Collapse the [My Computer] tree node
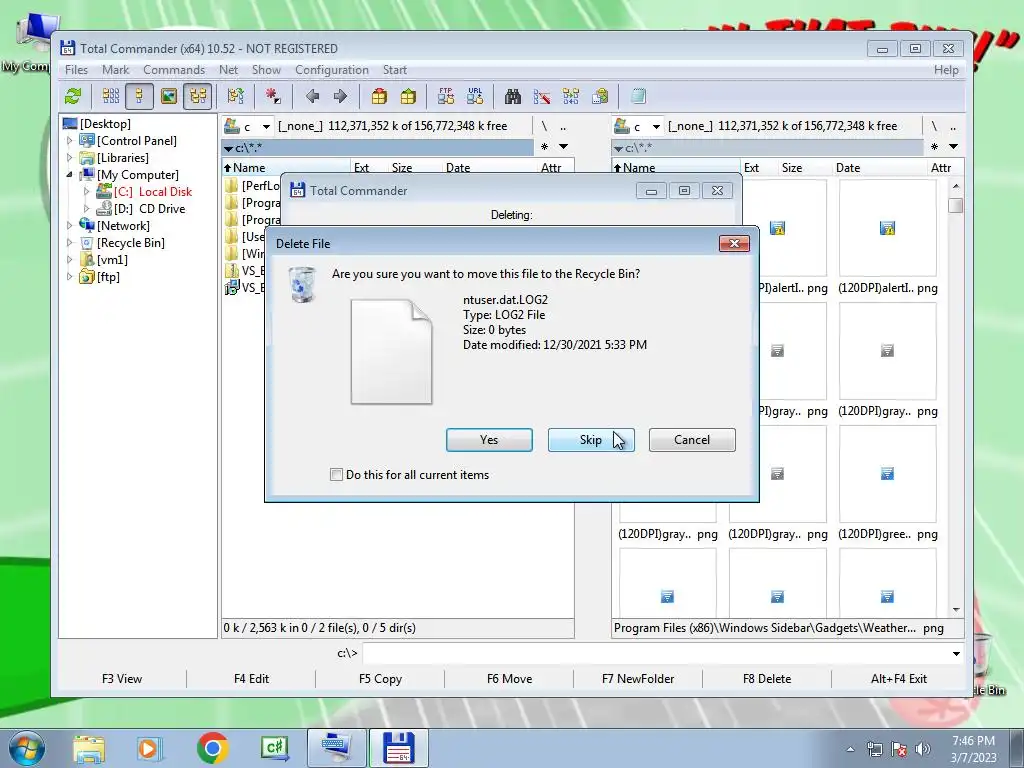The height and width of the screenshot is (768, 1024). tap(70, 174)
